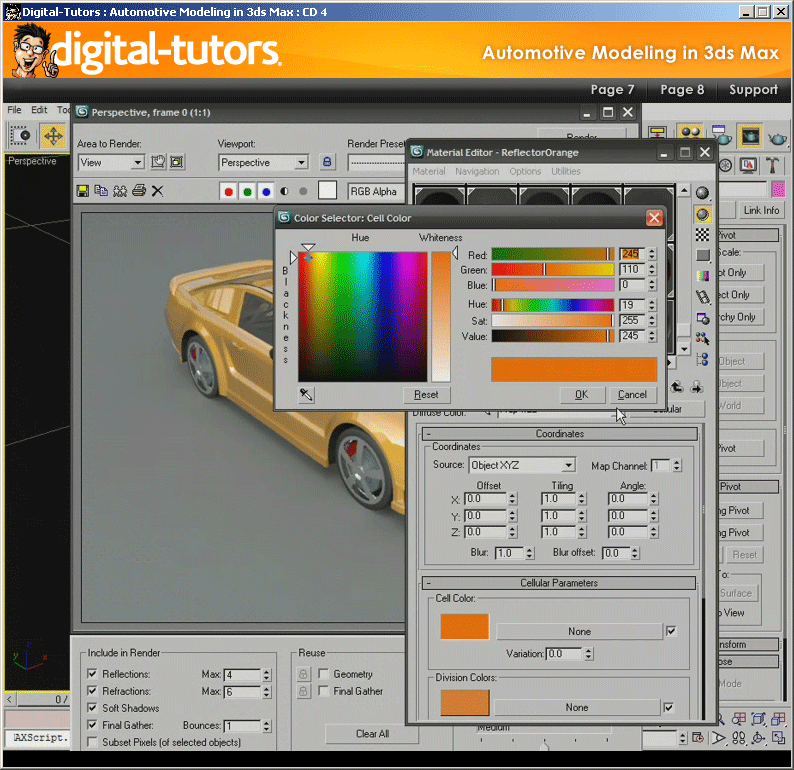Viewport: 794px width, 770px height.
Task: Toggle the viewport lock icon
Action: [327, 162]
